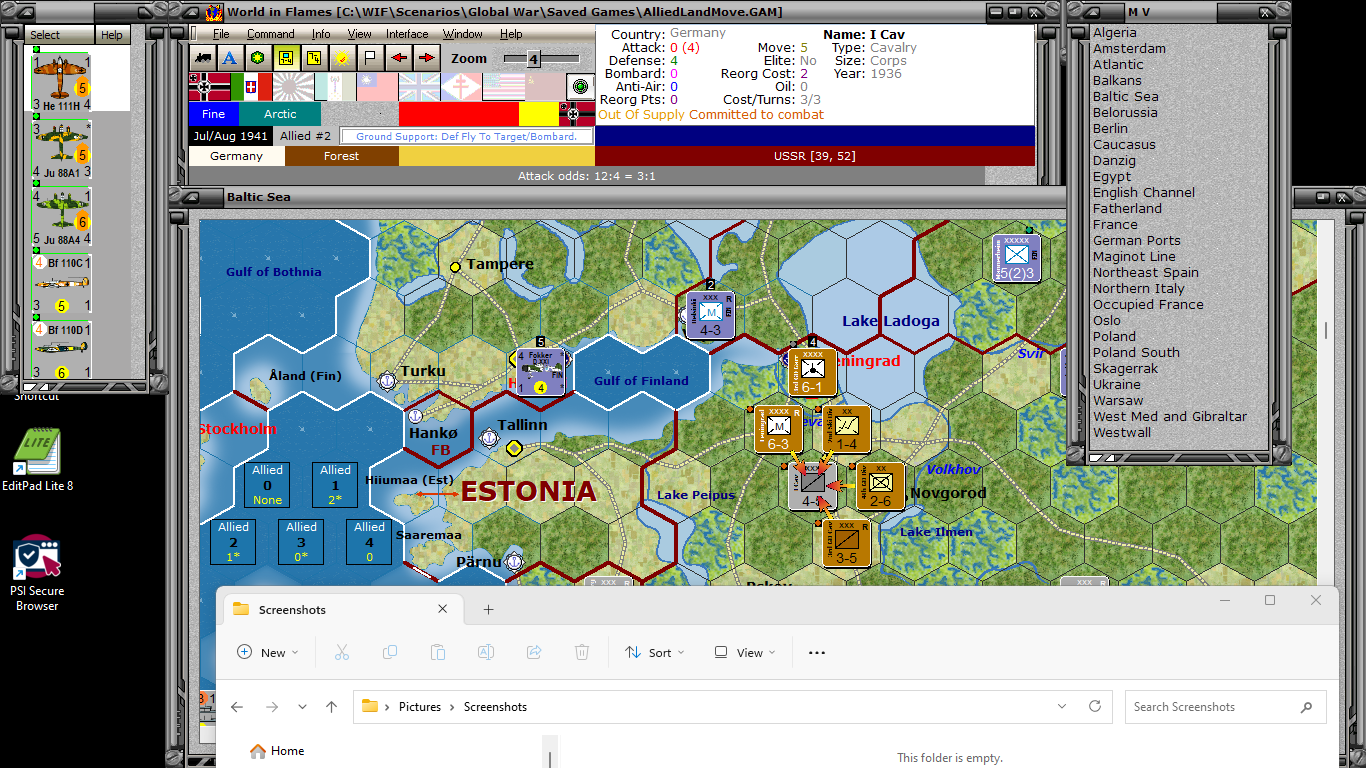
Task: Click the teal Arctic weather box
Action: pyautogui.click(x=280, y=114)
